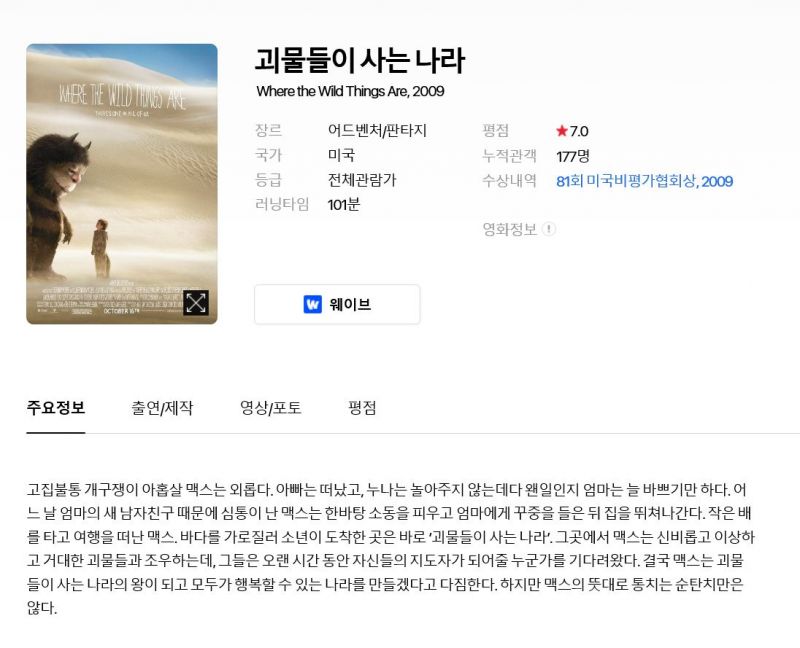Click the 177명 cumulative audience value

point(573,156)
